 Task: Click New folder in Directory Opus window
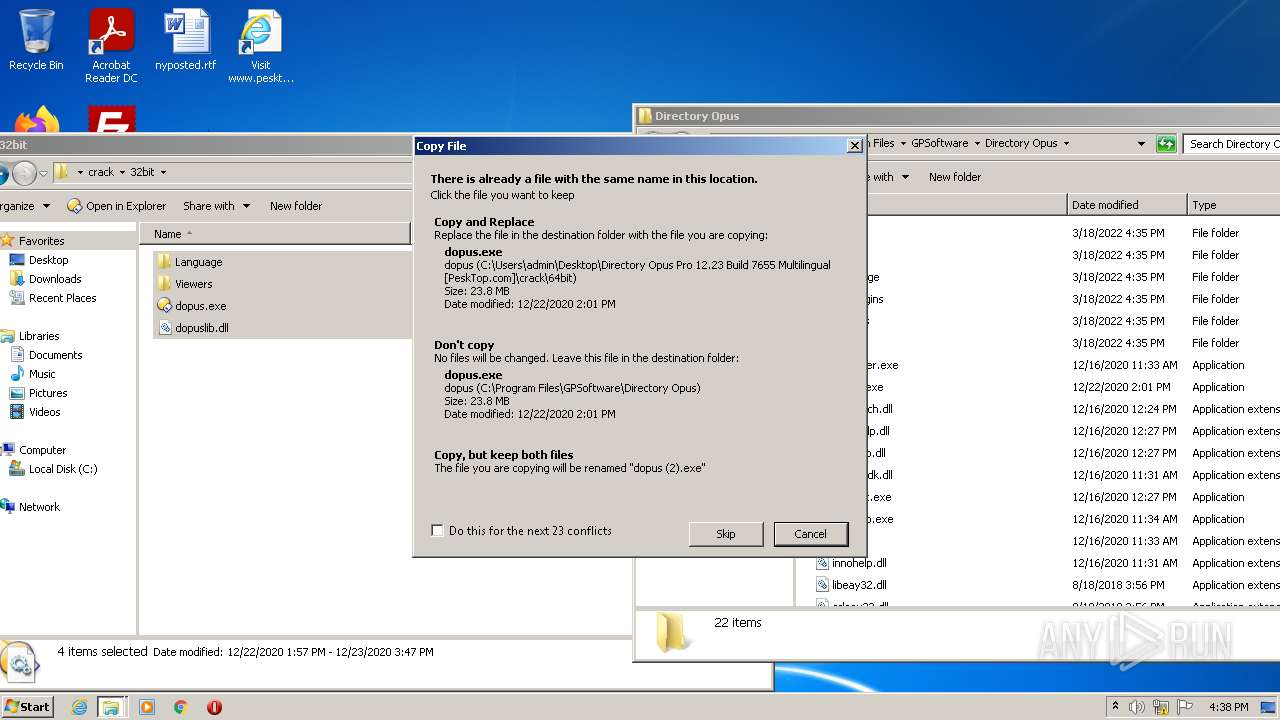[955, 177]
